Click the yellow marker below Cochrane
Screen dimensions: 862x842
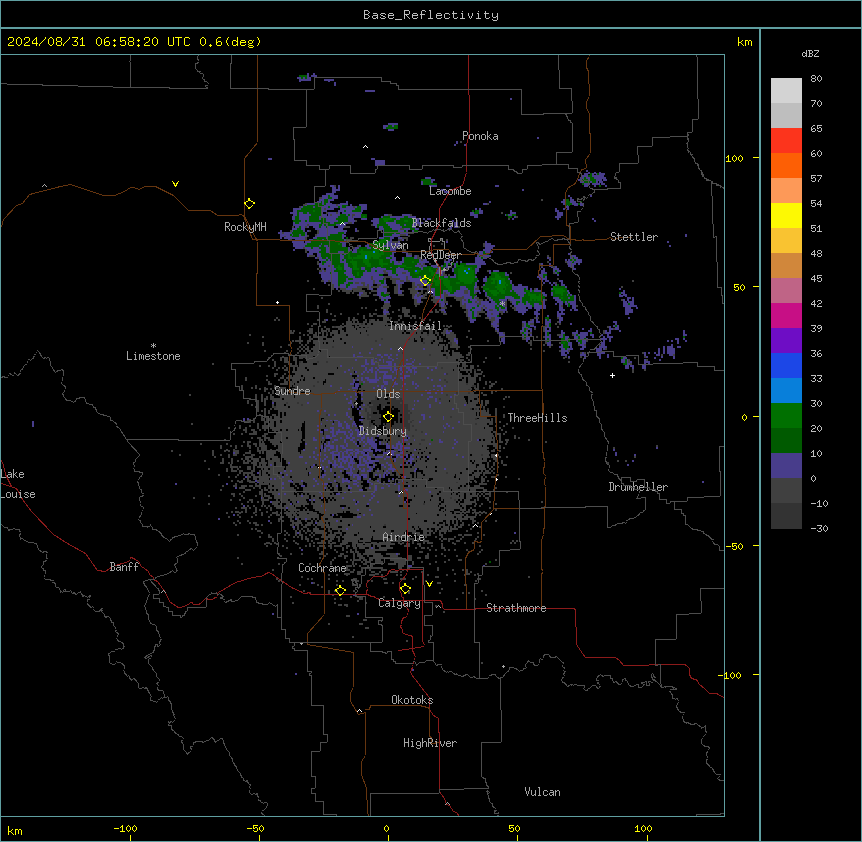340,590
